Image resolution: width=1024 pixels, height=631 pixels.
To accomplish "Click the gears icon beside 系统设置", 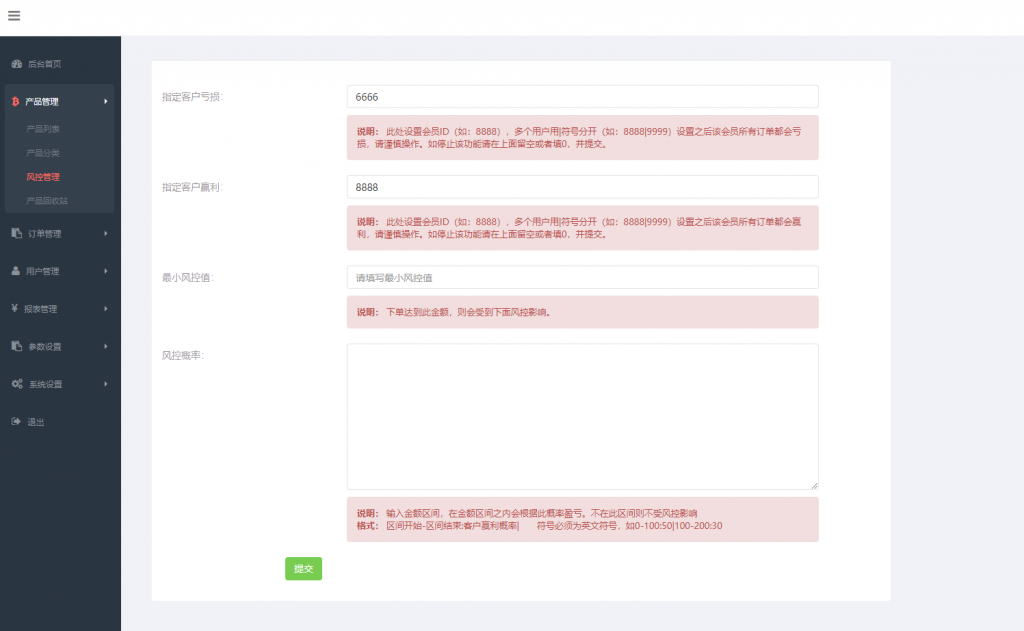I will point(17,384).
